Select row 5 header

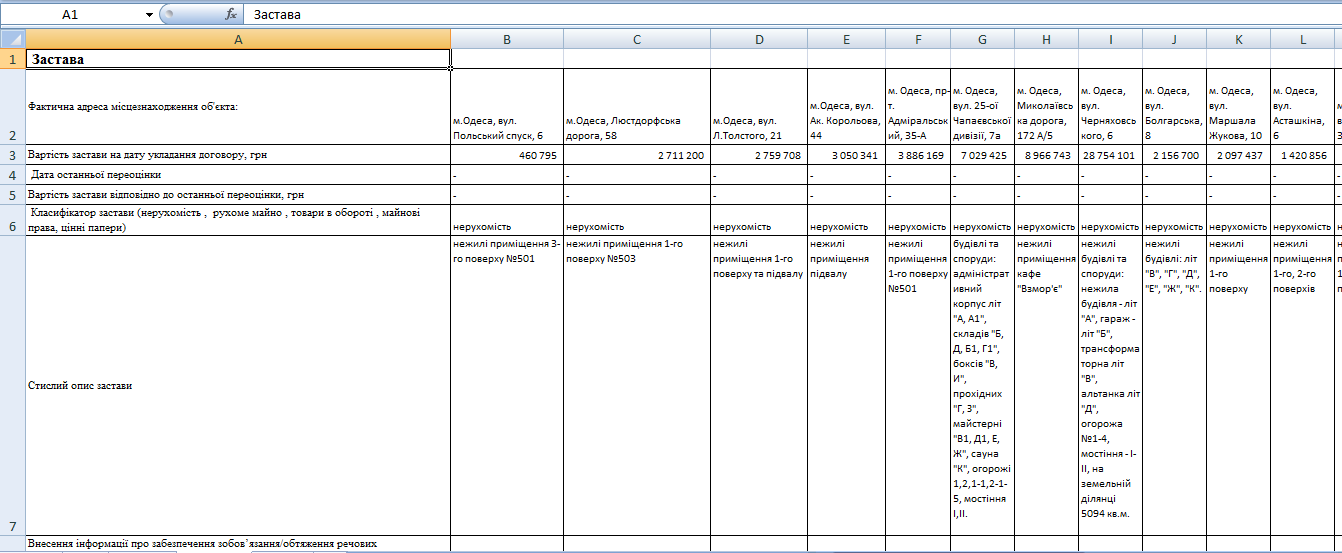12,195
